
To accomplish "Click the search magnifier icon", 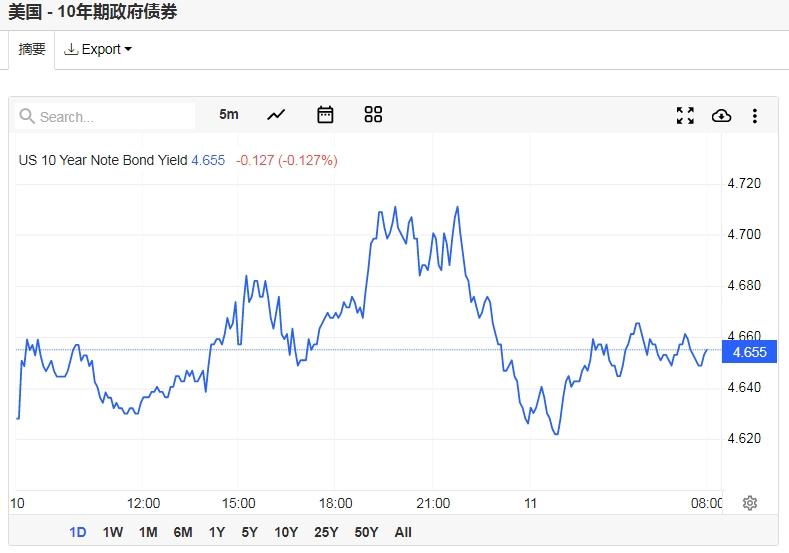I will coord(27,117).
